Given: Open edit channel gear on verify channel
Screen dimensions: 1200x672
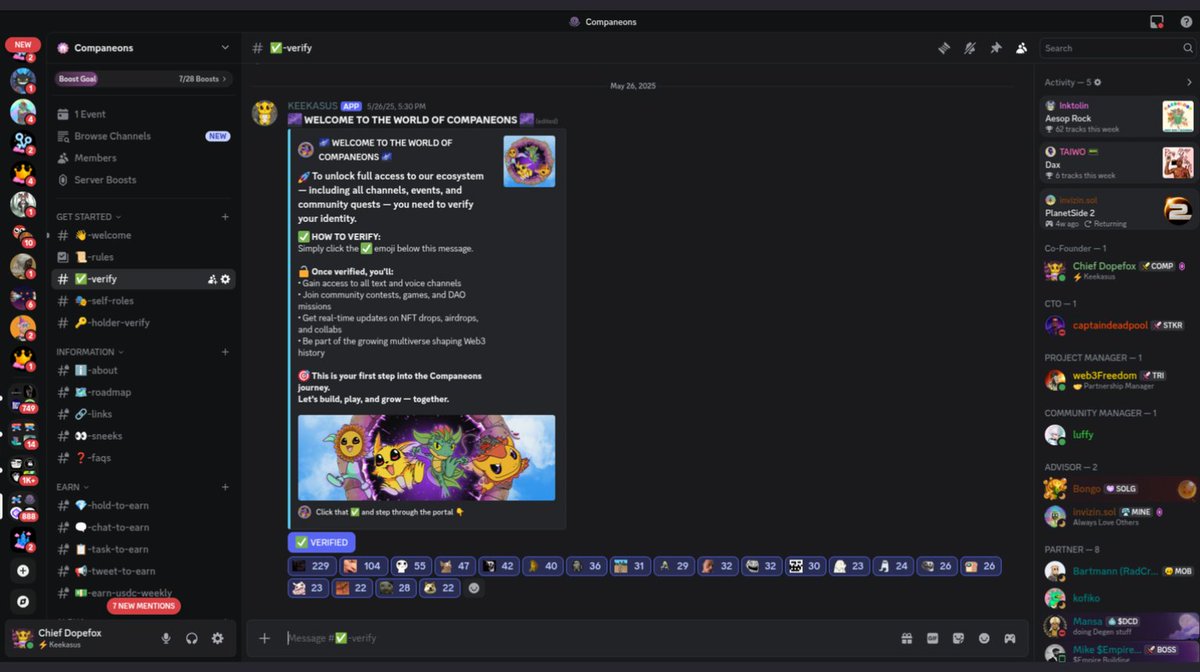Looking at the screenshot, I should click(226, 279).
